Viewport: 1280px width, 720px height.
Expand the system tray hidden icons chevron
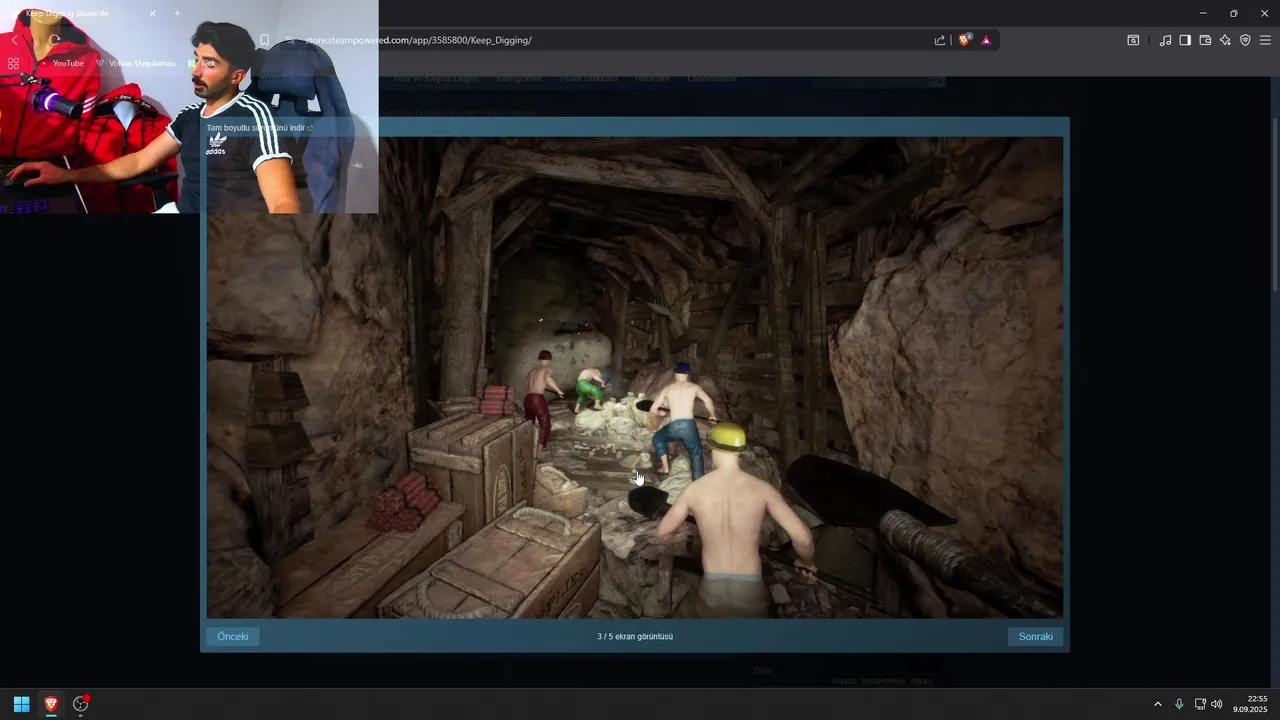(1158, 704)
